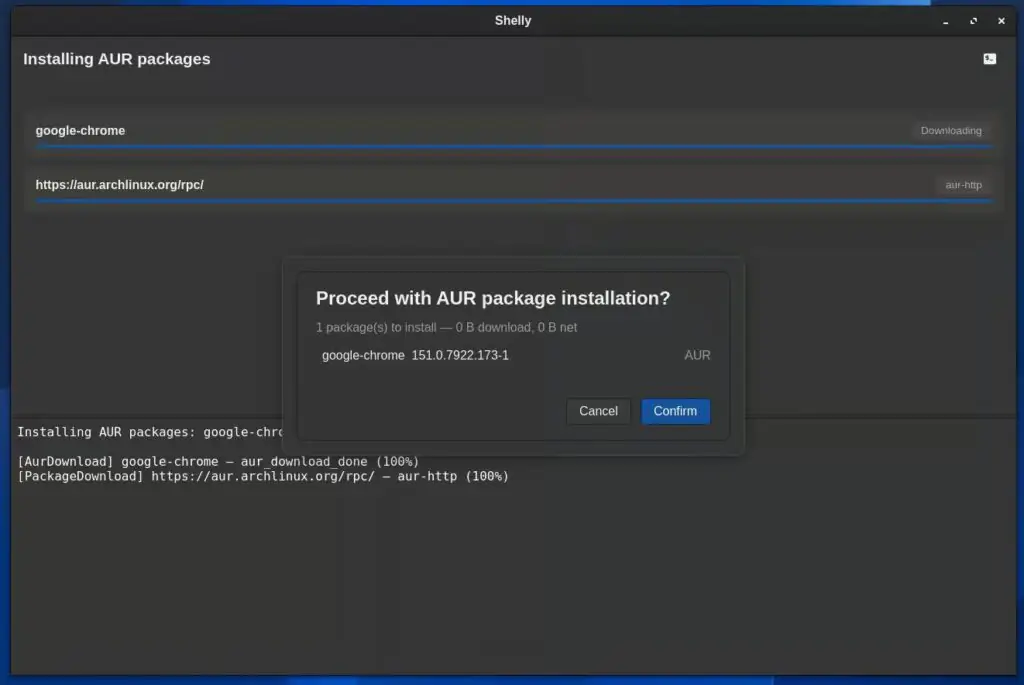Click the google-chrome progress bar
1024x685 pixels.
pos(513,146)
